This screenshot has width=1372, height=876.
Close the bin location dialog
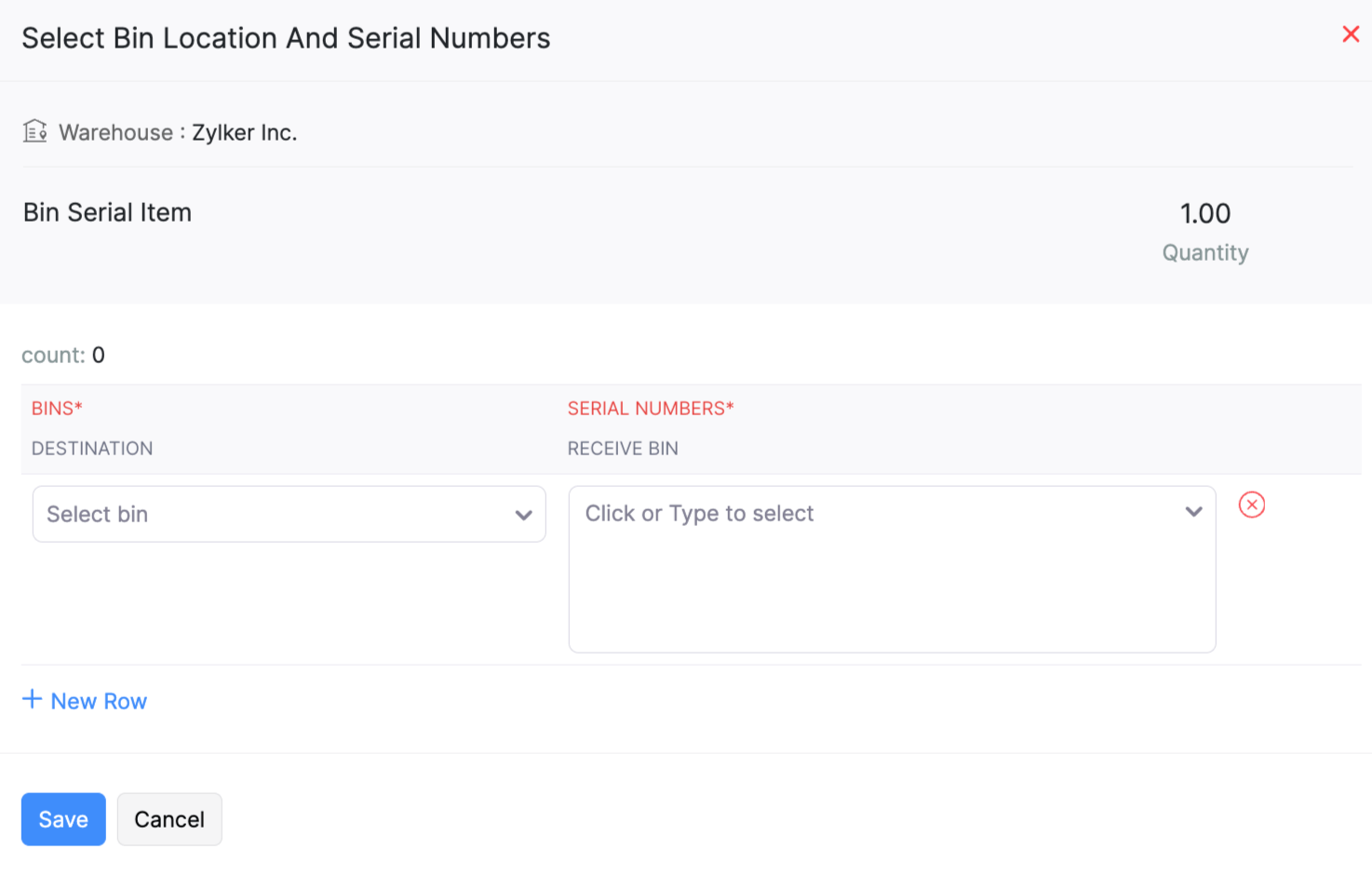point(1351,34)
